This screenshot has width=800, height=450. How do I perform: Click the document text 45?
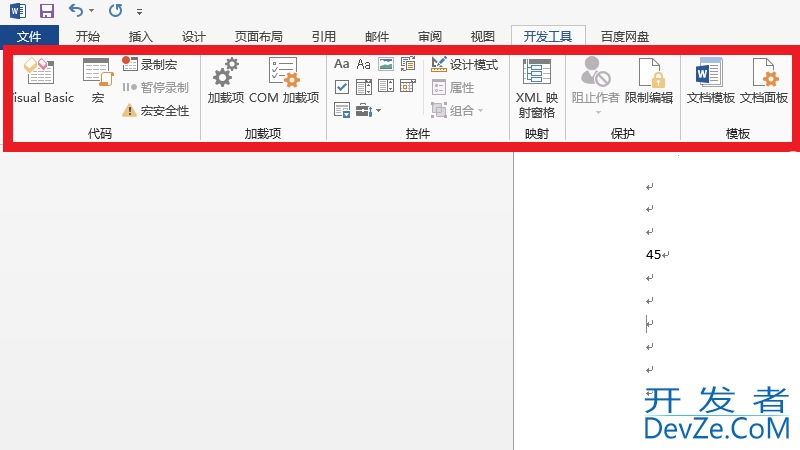653,255
